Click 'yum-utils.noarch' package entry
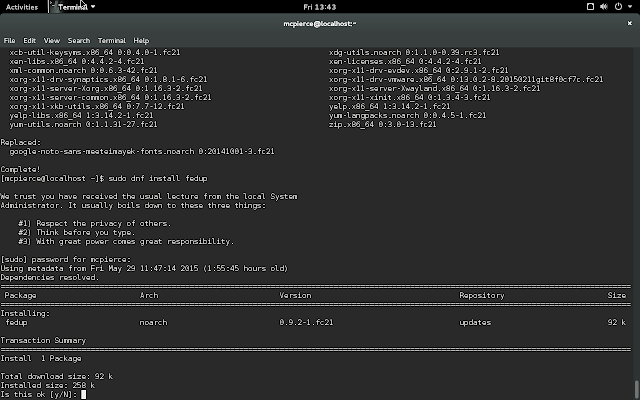 pos(83,124)
